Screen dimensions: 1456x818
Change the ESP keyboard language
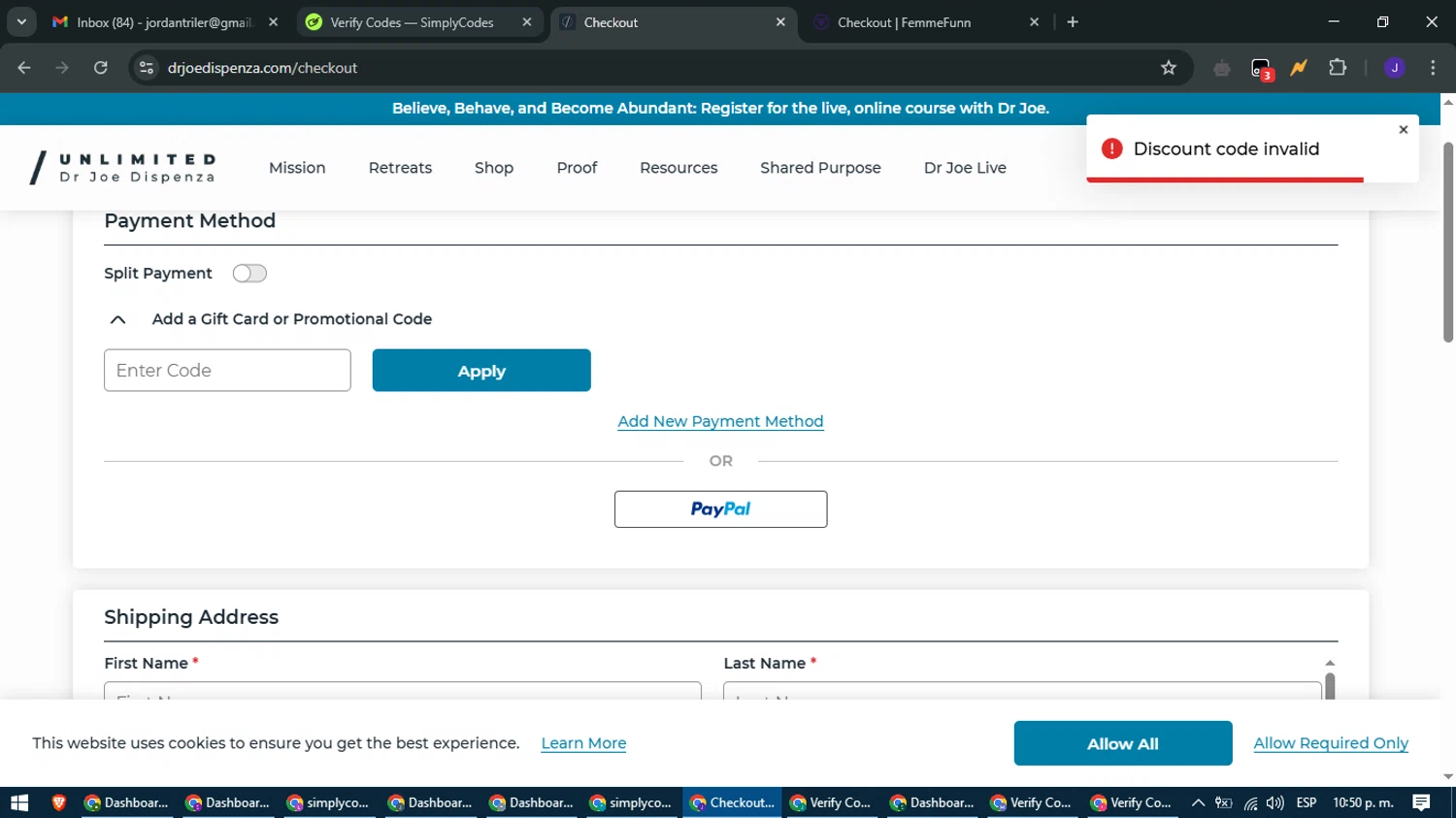pos(1307,802)
